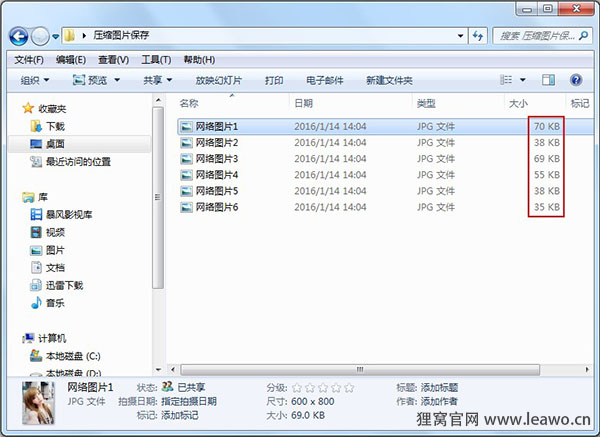The width and height of the screenshot is (600, 437).
Task: Click the Back navigation arrow button
Action: pos(19,36)
